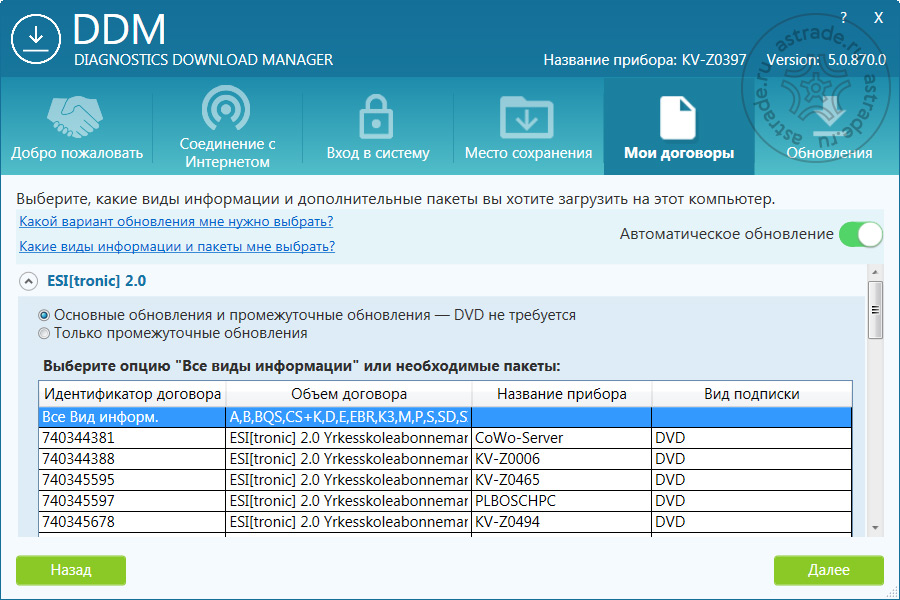The image size is (900, 600).
Task: Click DVD cell in PLBOSCHPC row
Action: point(752,501)
